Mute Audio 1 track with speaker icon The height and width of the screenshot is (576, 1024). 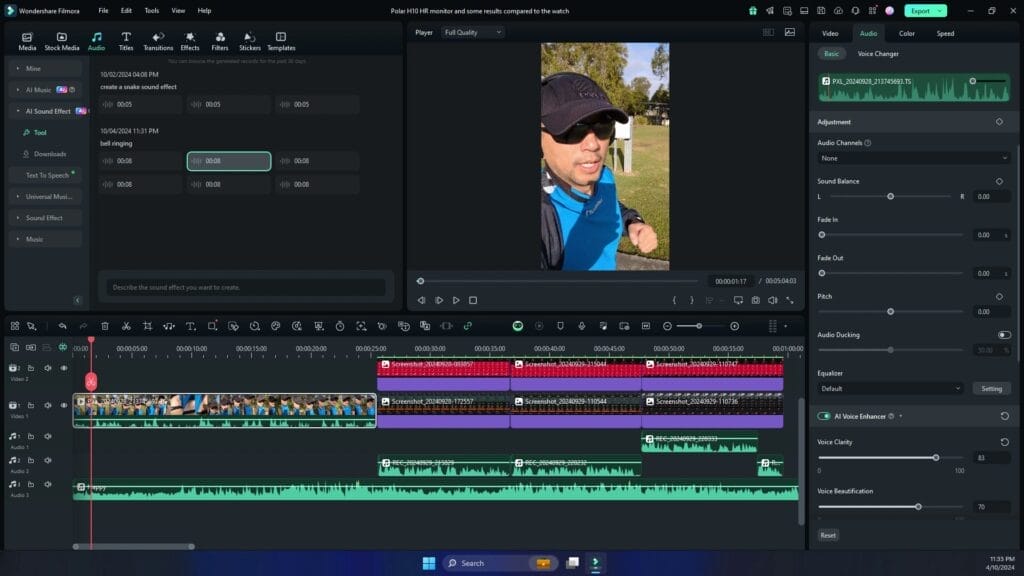48,436
